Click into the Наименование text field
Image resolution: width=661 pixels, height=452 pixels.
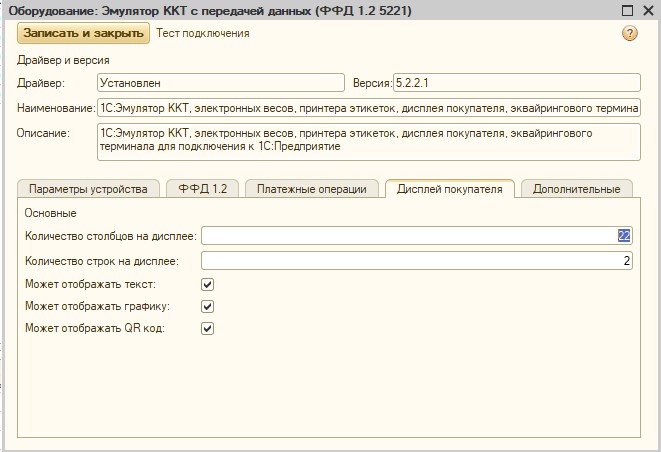click(368, 108)
